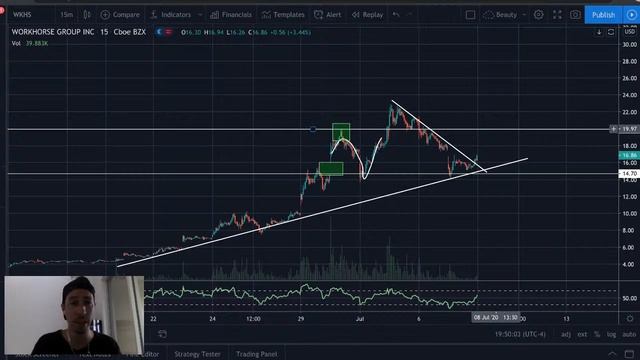Click the Compare symbol button
Screen dimensions: 640x360
(x=120, y=15)
